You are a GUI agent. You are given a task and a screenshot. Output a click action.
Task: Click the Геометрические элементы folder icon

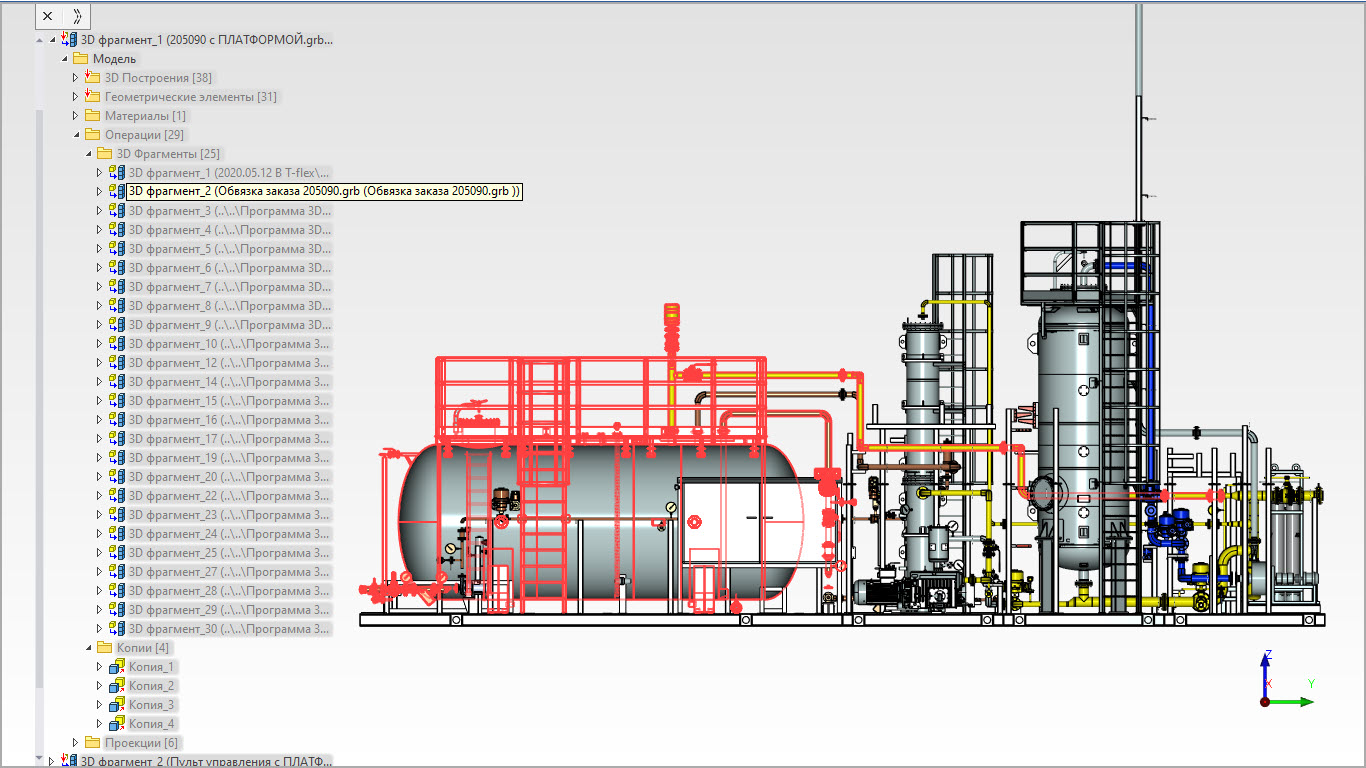(93, 97)
